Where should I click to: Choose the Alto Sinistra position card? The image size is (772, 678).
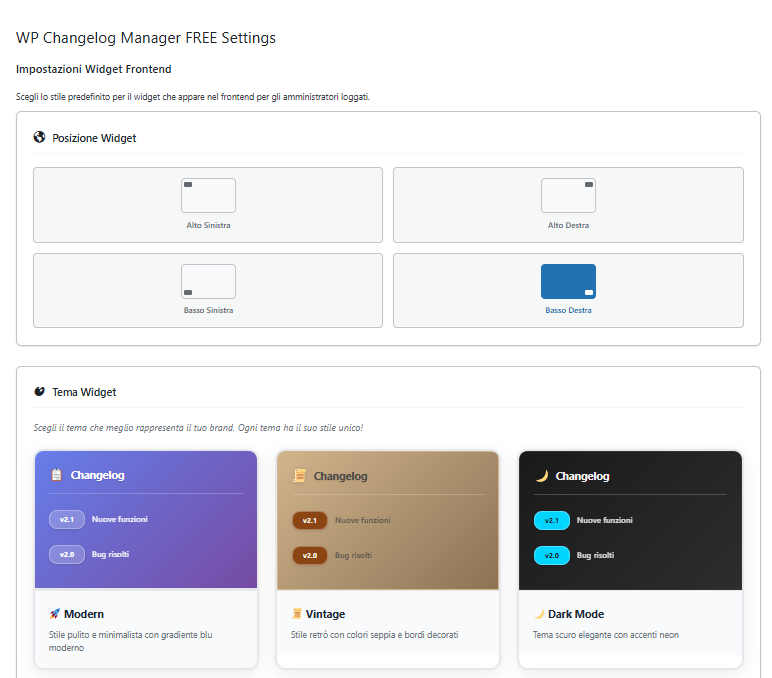208,205
